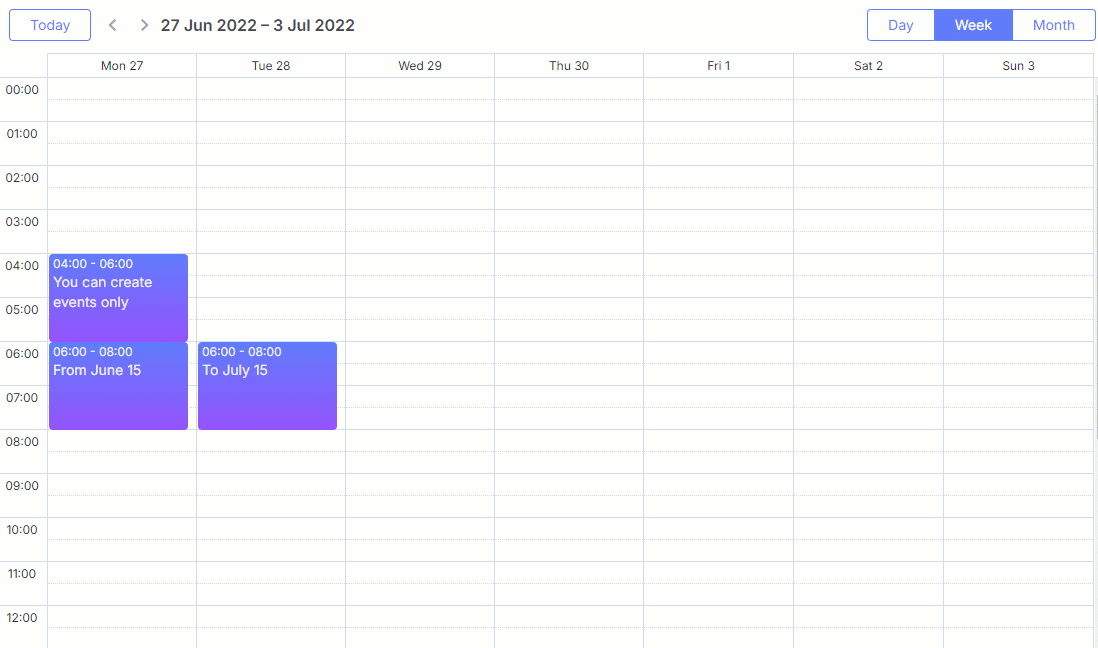Viewport: 1098px width, 648px height.
Task: Click the 00:00 time label
Action: click(22, 90)
